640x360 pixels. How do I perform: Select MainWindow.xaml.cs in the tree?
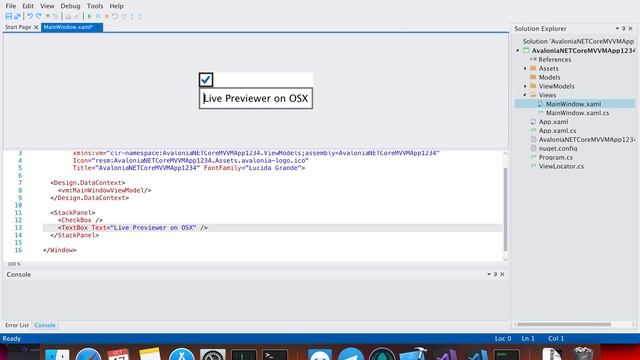coord(577,113)
